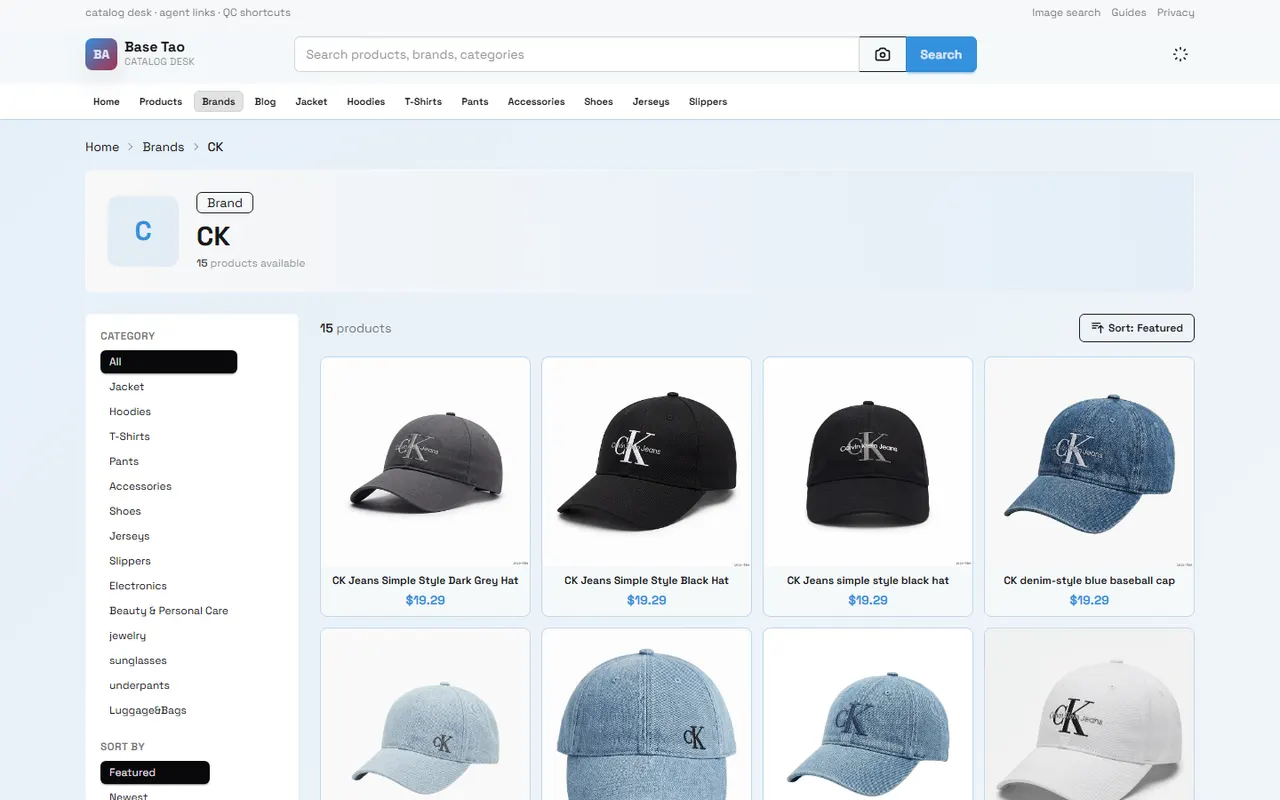The image size is (1280, 800).
Task: Open the Dark Grey Hat thumbnail
Action: click(425, 463)
